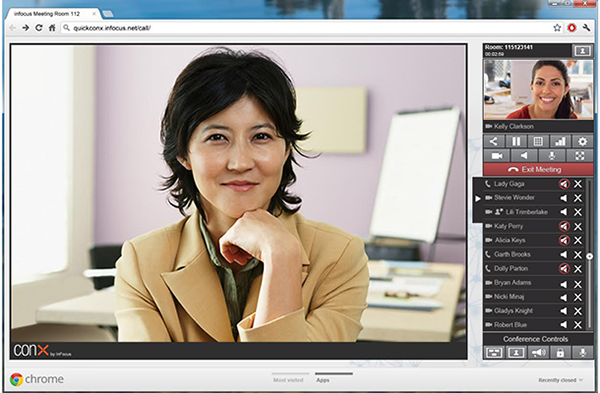Bookmark this page with the star
600x393 pixels.
pos(557,28)
